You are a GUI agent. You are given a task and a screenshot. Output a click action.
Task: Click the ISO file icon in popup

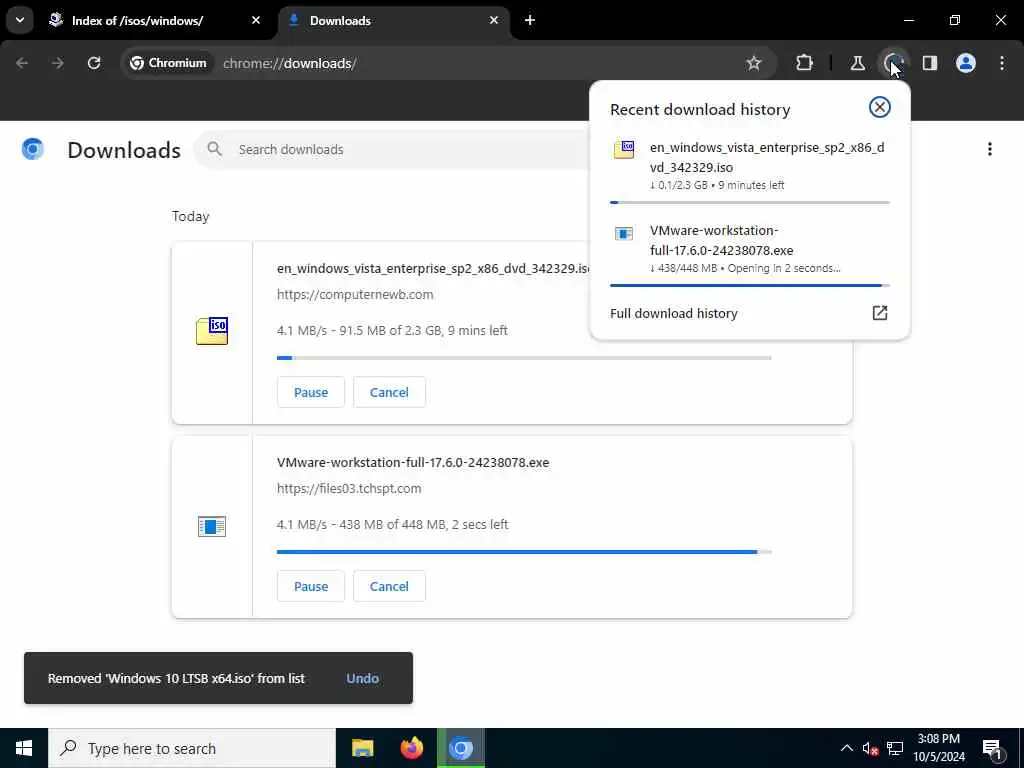[624, 149]
